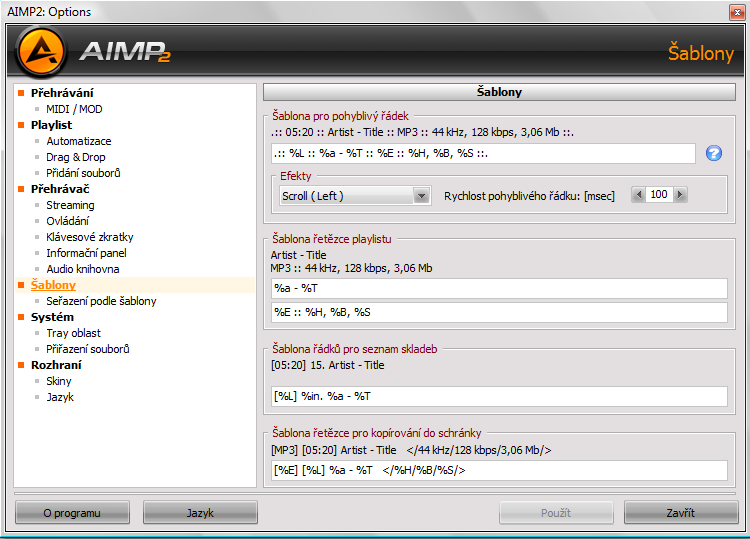Click the 'Šablona pro pohyblivý řádek' label
The width and height of the screenshot is (750, 539).
coord(341,116)
